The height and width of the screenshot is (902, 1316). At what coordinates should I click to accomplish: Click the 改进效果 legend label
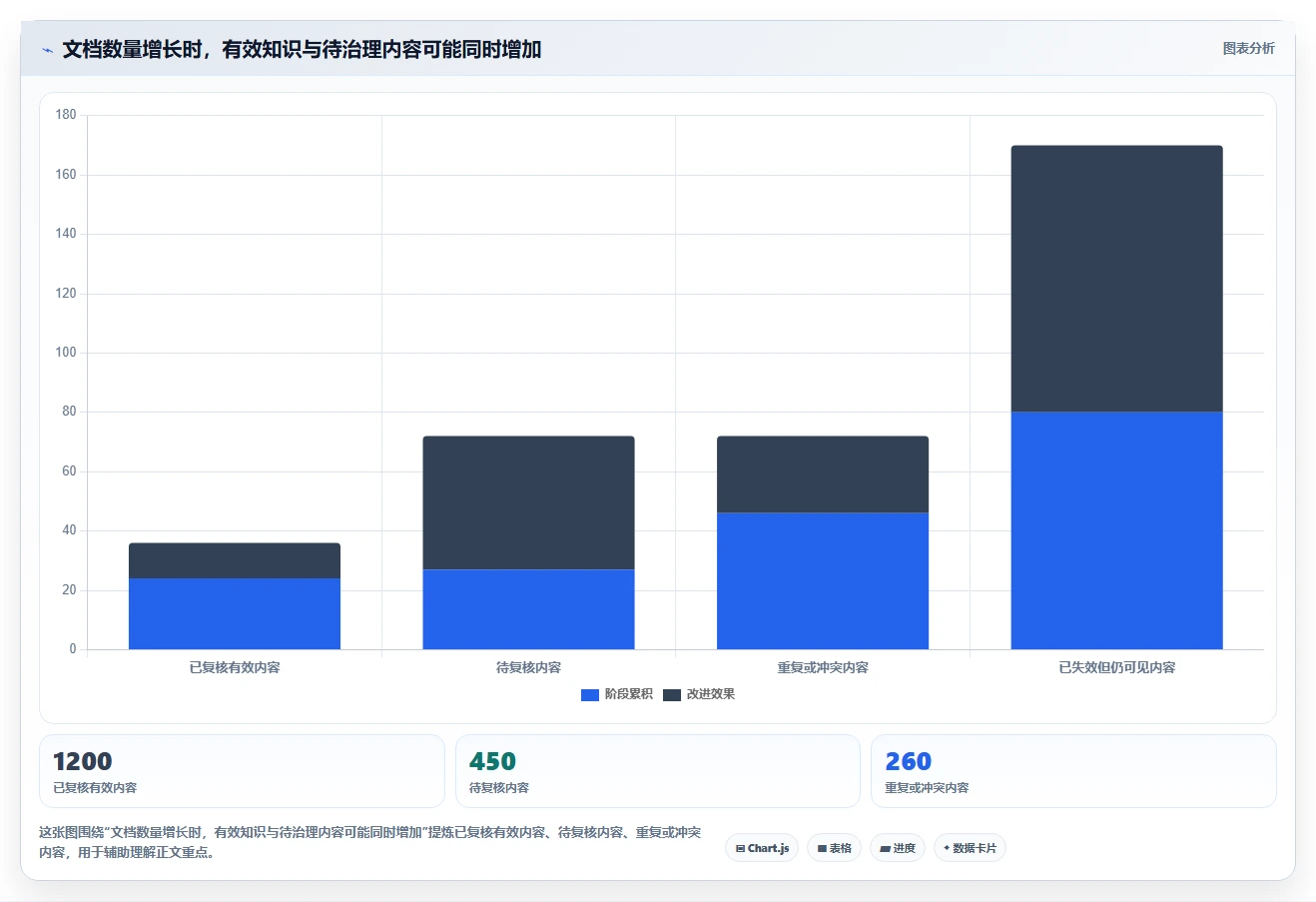(711, 694)
